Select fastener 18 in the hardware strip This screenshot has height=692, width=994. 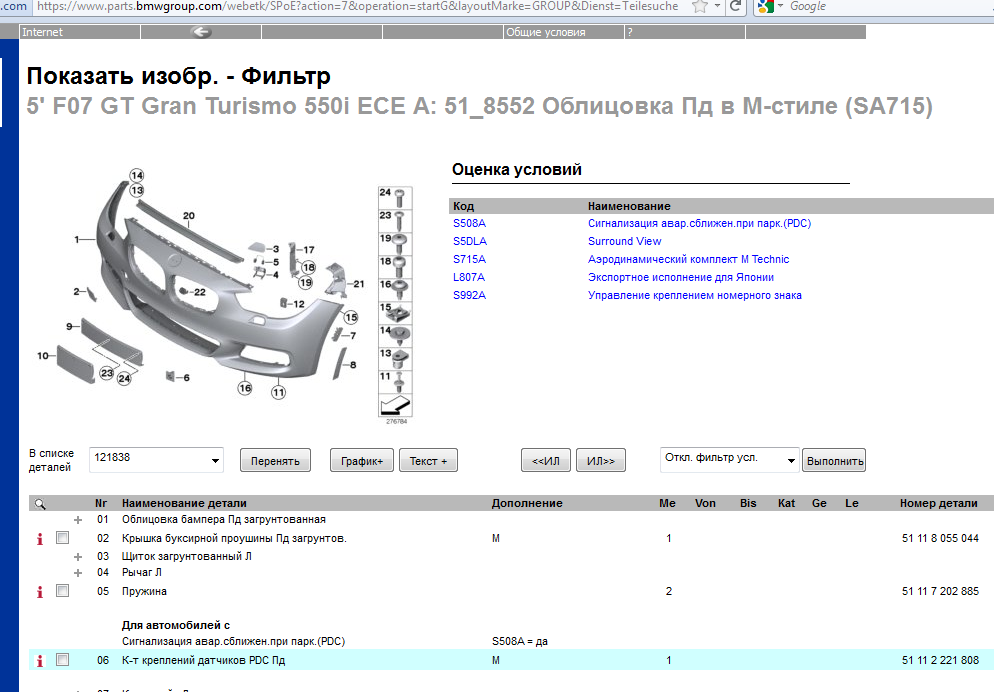click(395, 267)
